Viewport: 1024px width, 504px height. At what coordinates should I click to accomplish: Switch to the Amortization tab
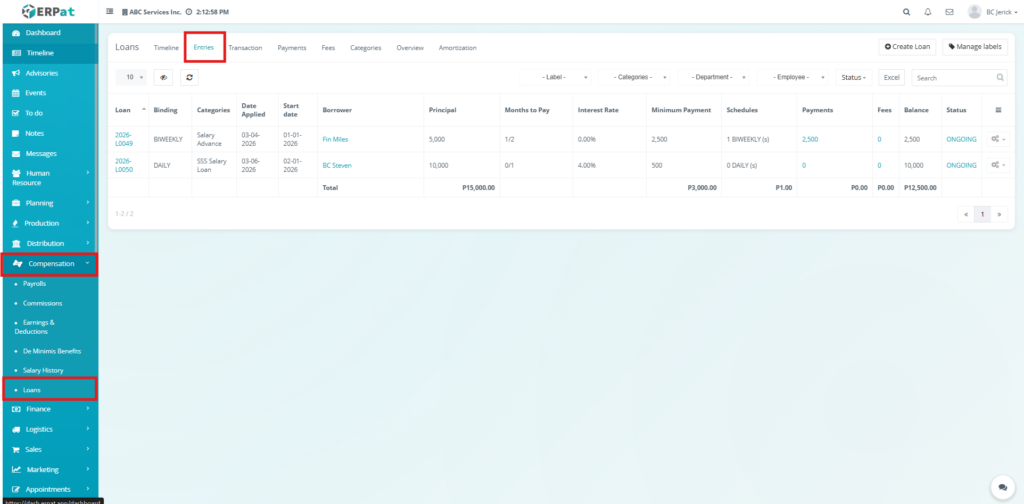[x=457, y=48]
